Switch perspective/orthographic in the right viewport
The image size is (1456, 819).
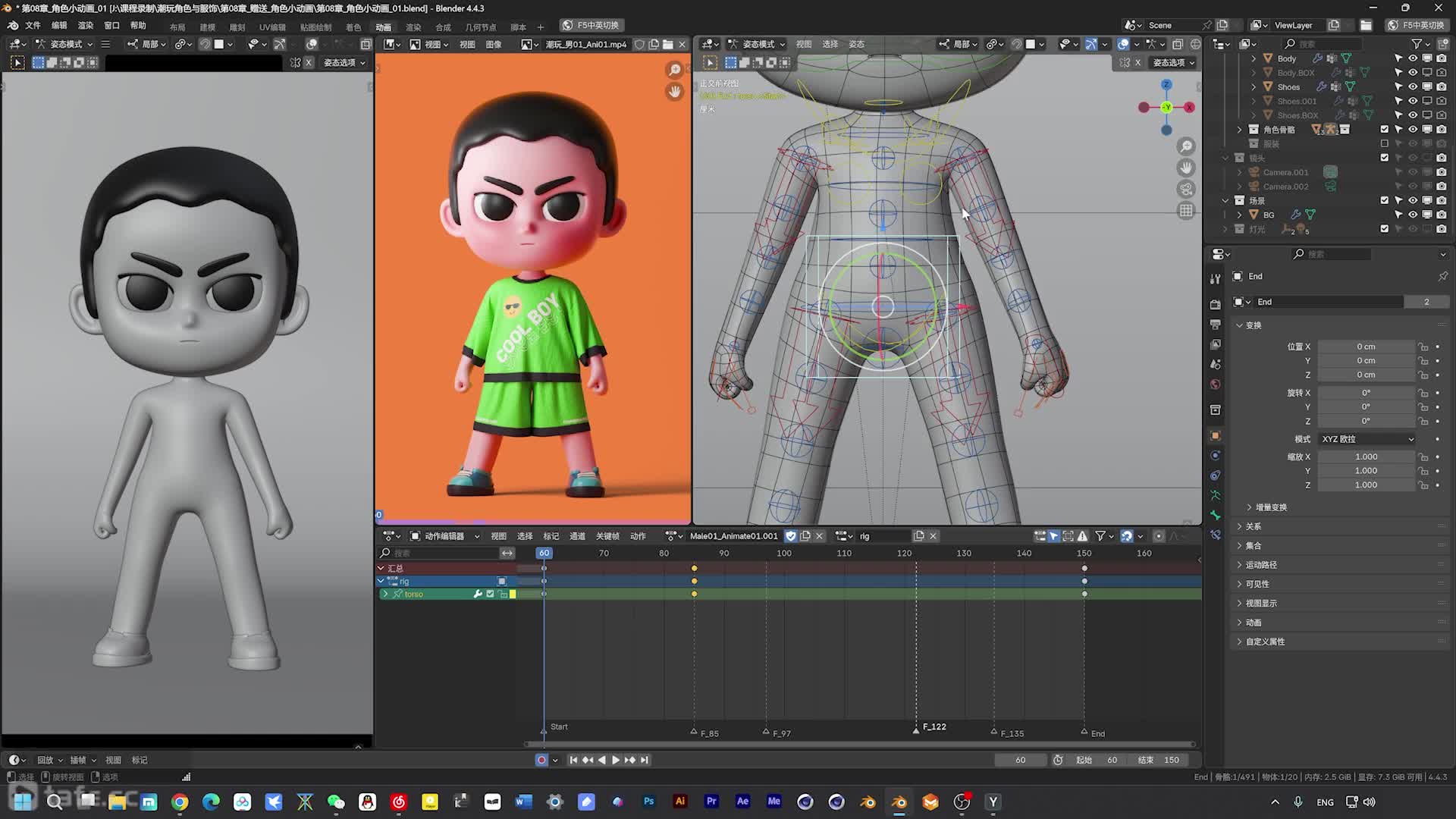pyautogui.click(x=1186, y=210)
